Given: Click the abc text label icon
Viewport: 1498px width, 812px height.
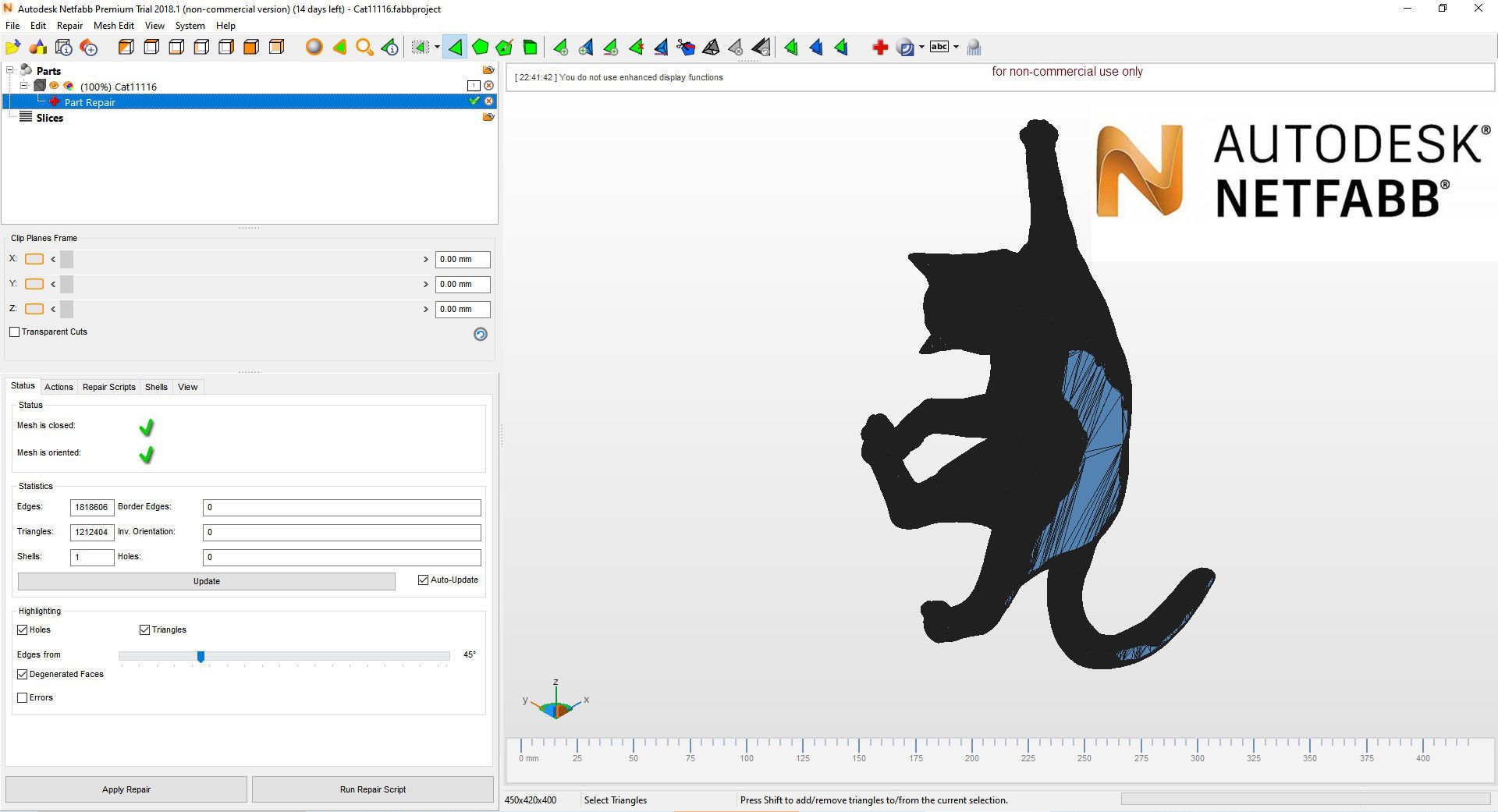Looking at the screenshot, I should coord(939,47).
